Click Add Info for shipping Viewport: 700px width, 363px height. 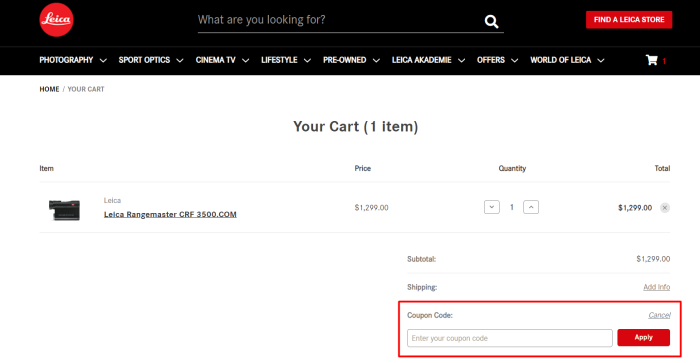657,287
